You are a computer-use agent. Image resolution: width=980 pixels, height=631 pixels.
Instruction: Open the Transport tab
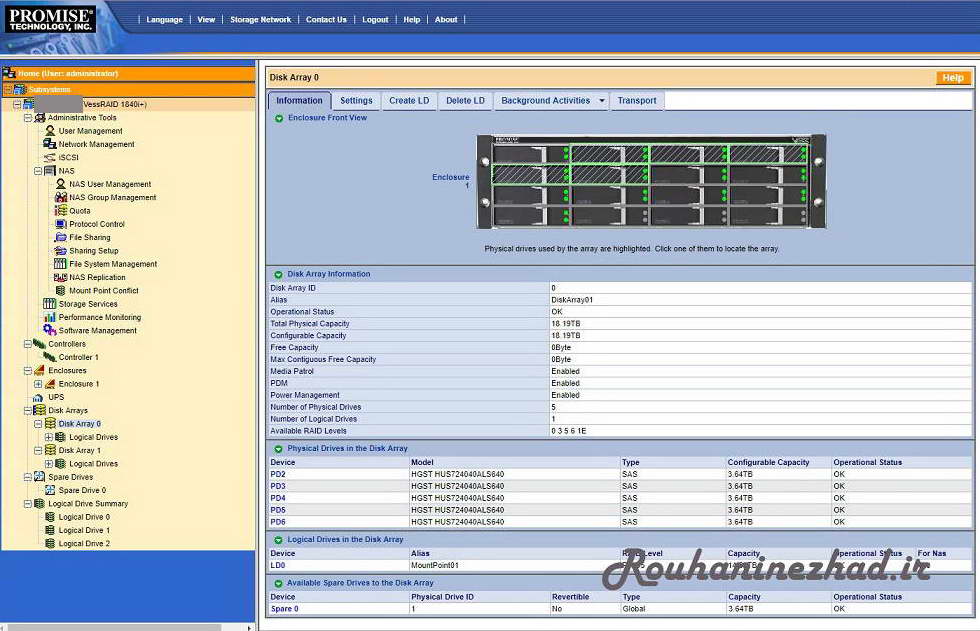tap(637, 101)
